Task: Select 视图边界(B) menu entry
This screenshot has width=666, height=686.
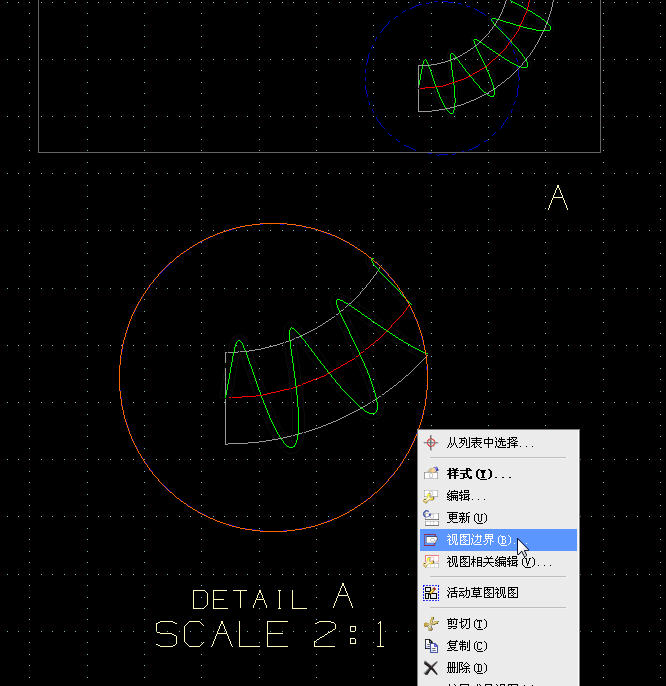Action: [498, 540]
